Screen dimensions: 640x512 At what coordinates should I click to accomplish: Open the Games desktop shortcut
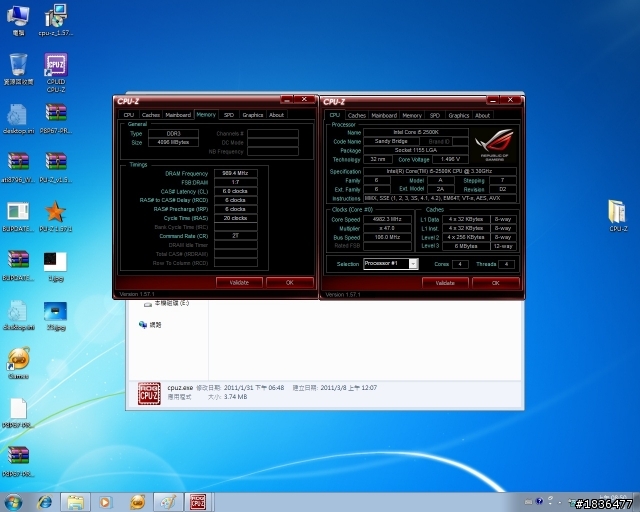[x=18, y=363]
